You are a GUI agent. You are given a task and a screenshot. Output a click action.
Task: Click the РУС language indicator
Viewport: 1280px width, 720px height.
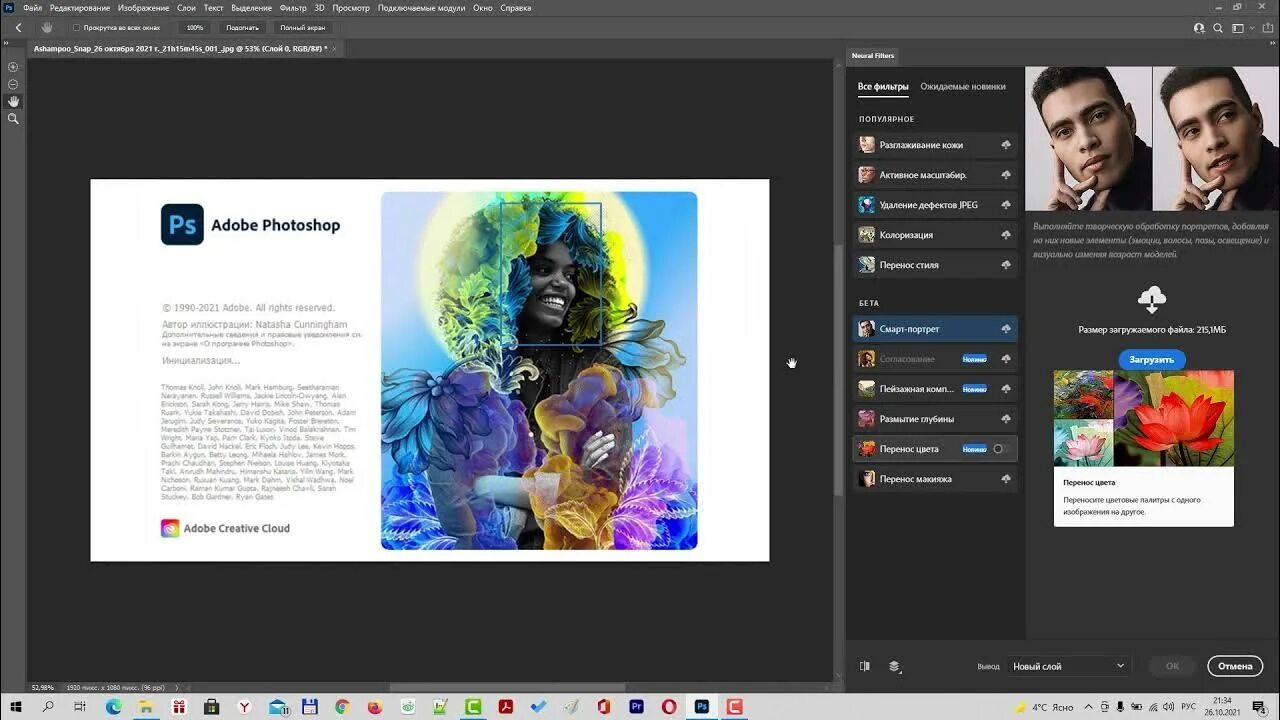click(x=1189, y=707)
